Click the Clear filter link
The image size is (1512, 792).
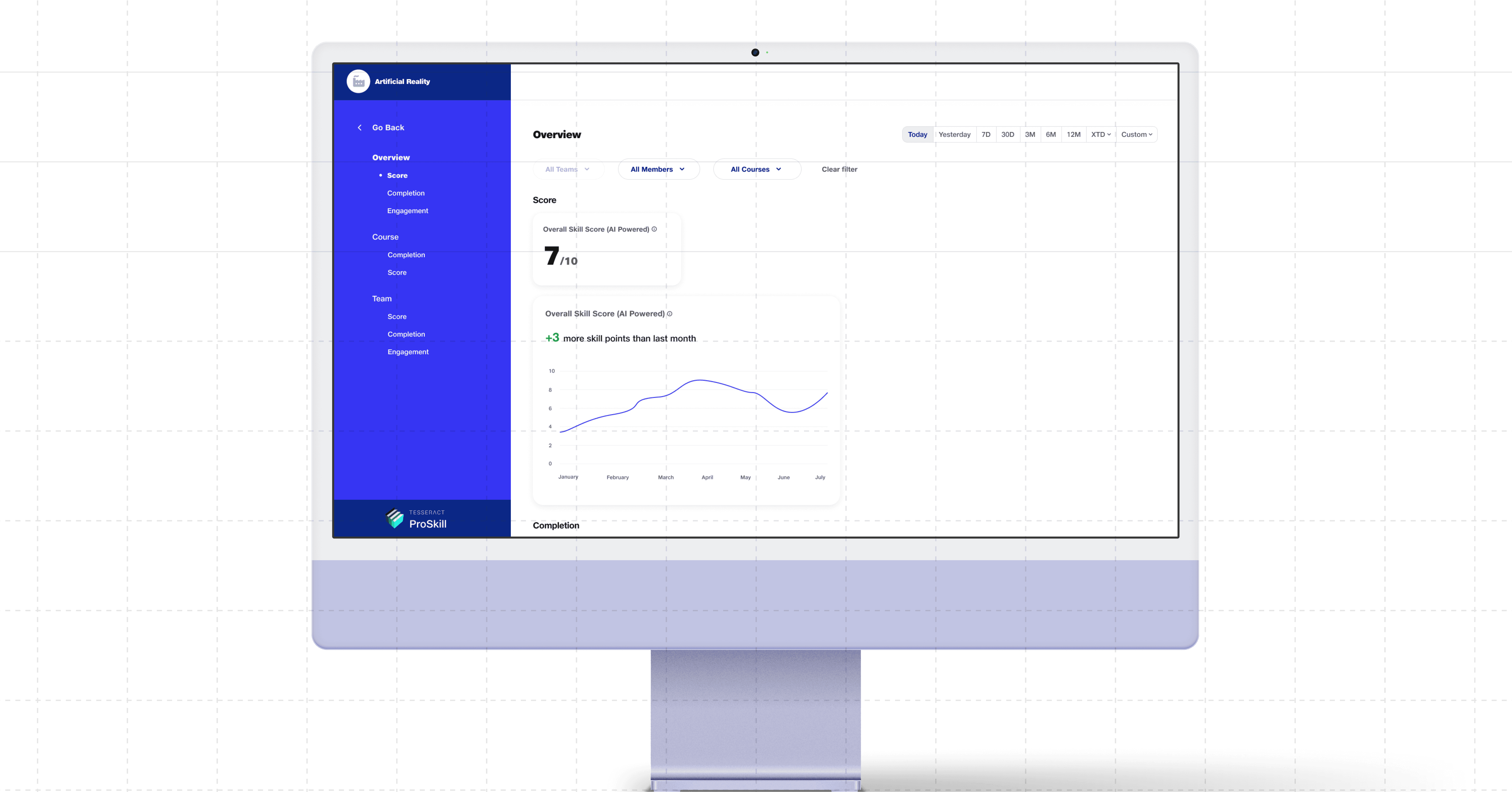click(839, 169)
